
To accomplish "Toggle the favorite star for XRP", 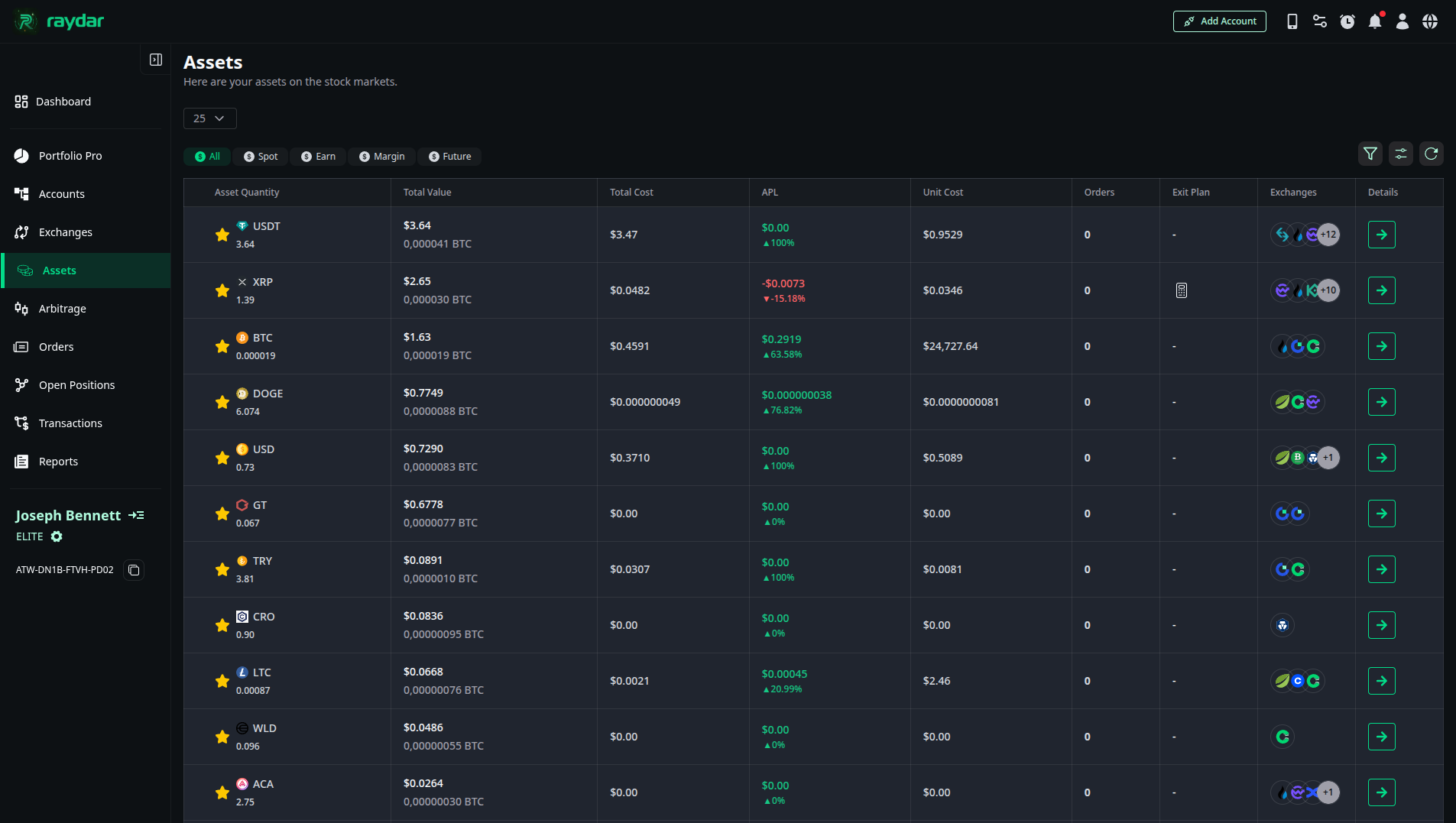I will (222, 290).
